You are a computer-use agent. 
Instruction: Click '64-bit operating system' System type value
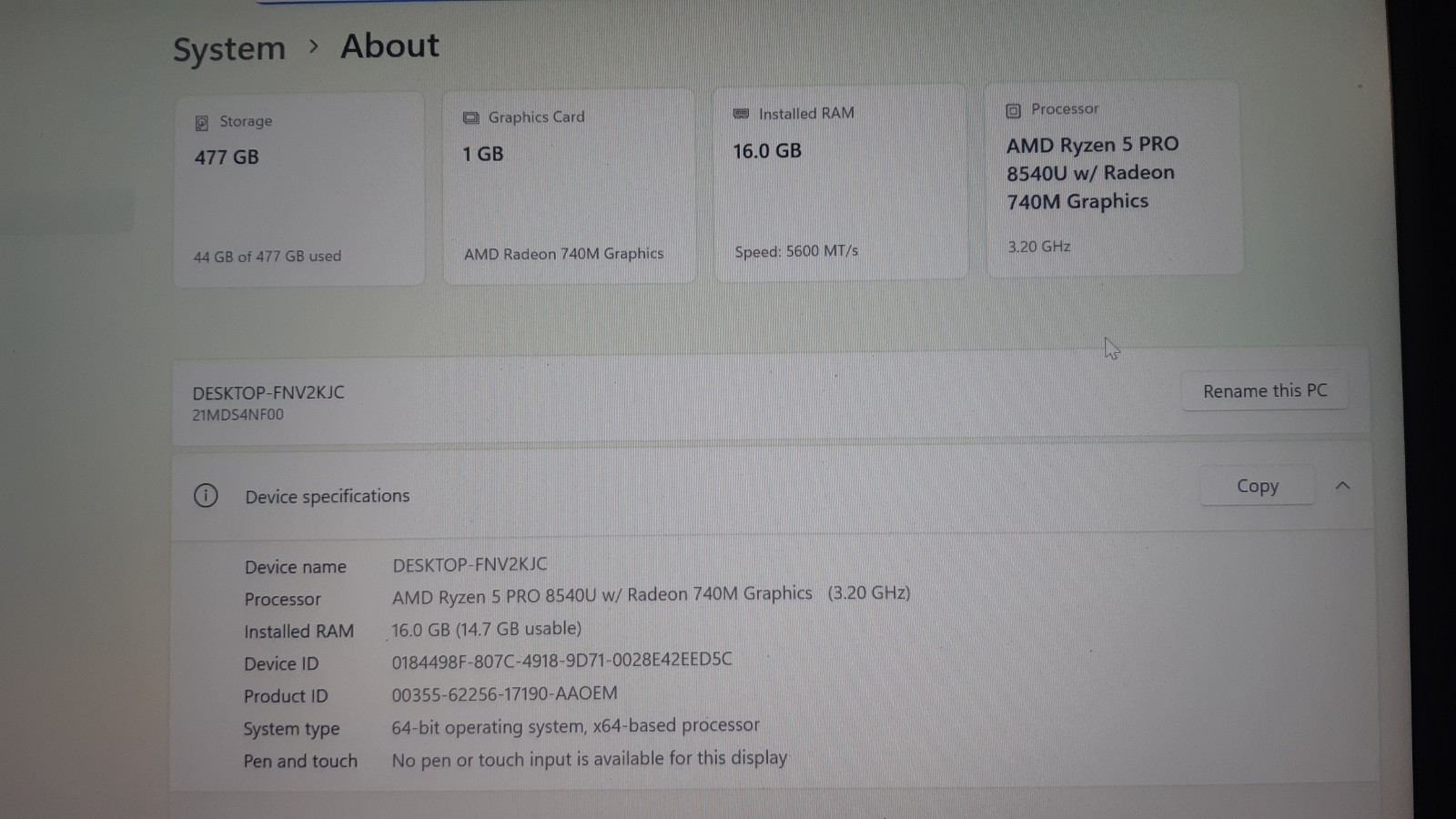[575, 726]
